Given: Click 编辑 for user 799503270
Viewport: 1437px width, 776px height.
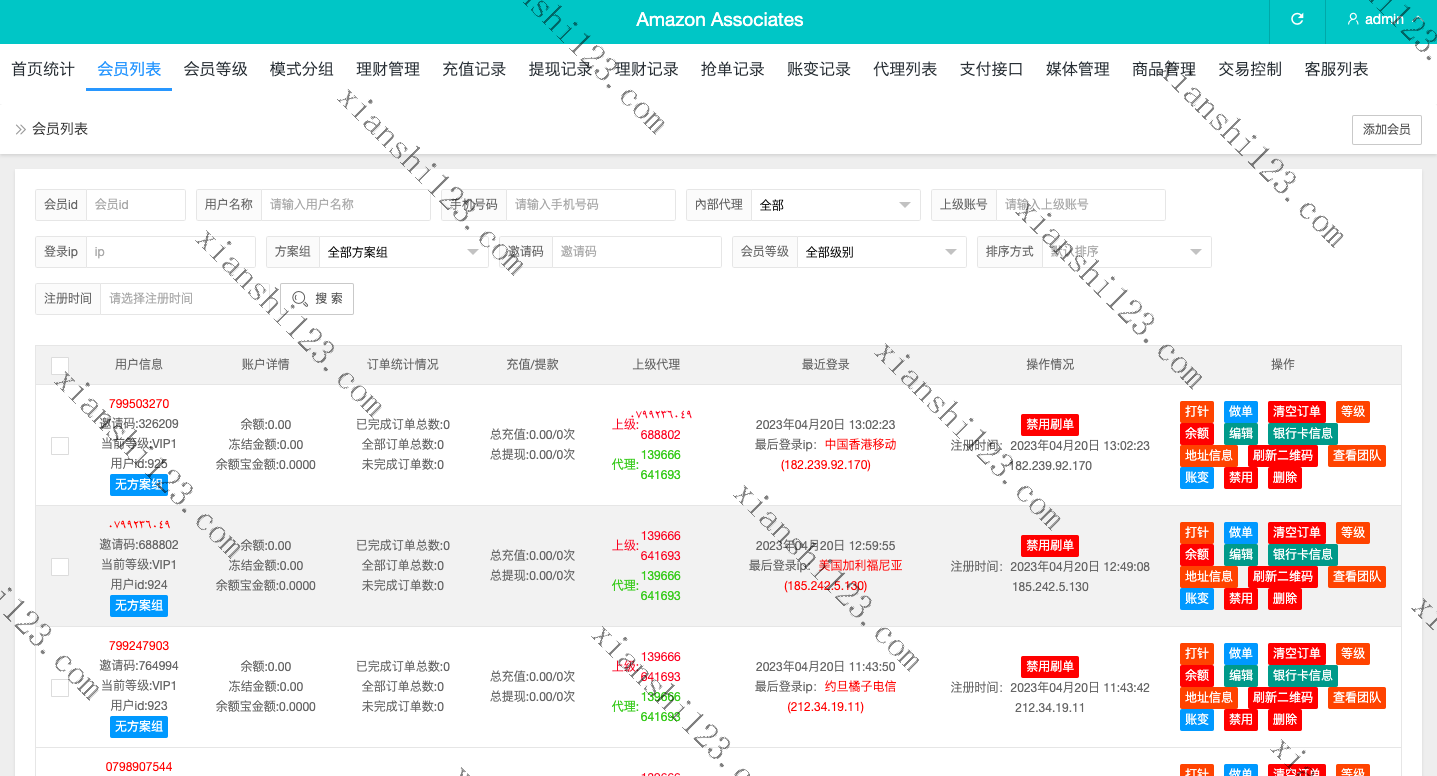Looking at the screenshot, I should click(x=1241, y=434).
